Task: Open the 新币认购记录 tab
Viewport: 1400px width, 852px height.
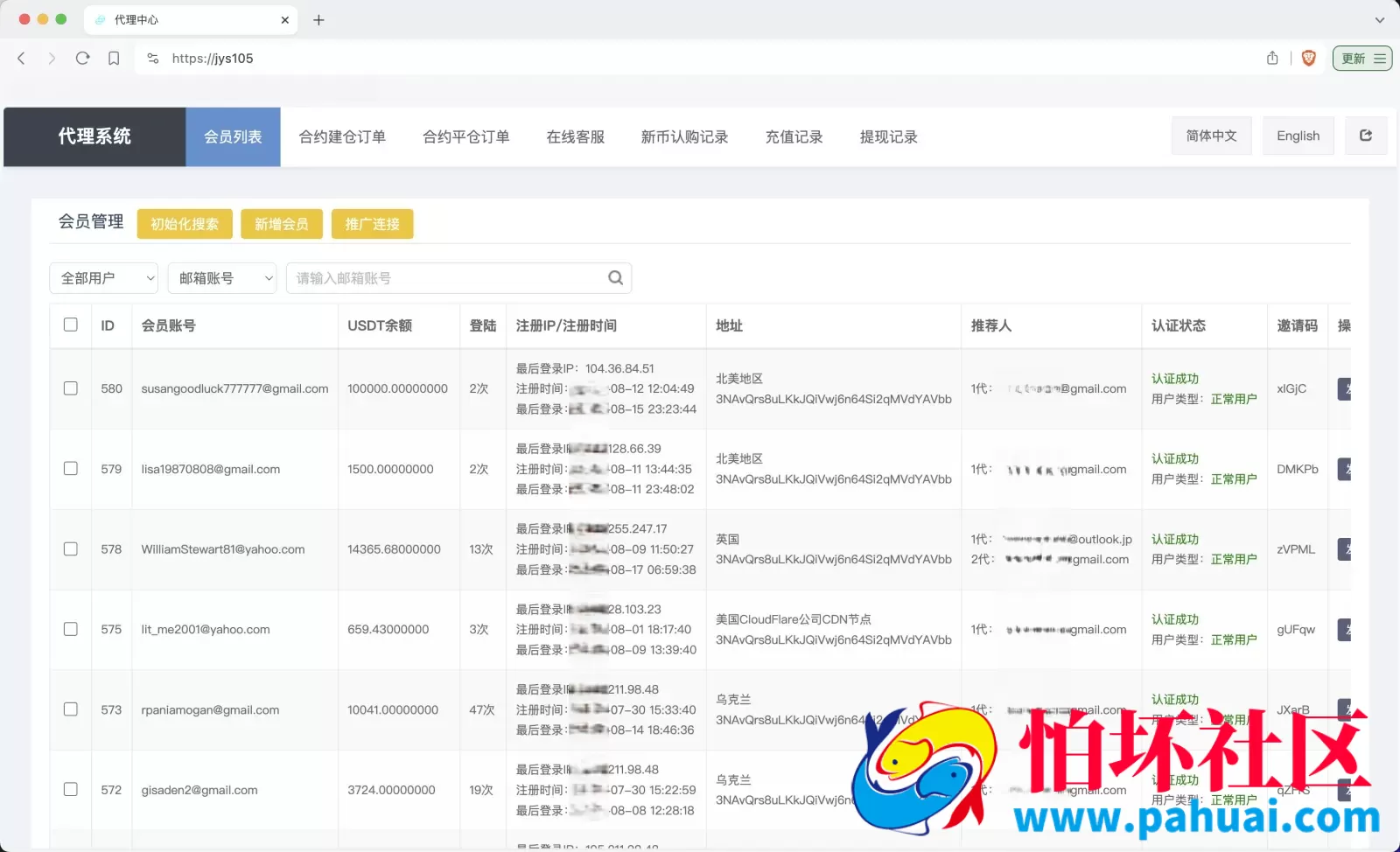Action: click(x=685, y=136)
